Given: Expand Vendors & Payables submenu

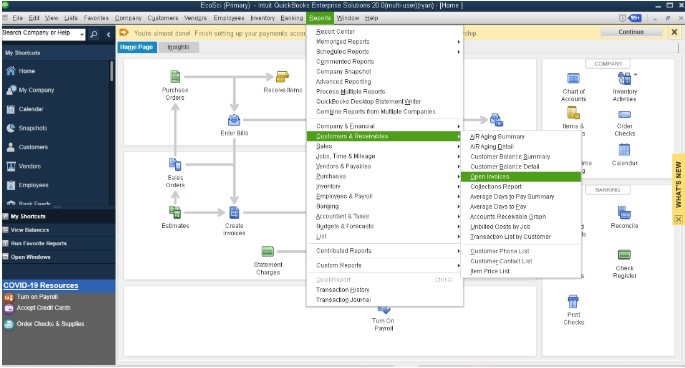Looking at the screenshot, I should pos(384,166).
